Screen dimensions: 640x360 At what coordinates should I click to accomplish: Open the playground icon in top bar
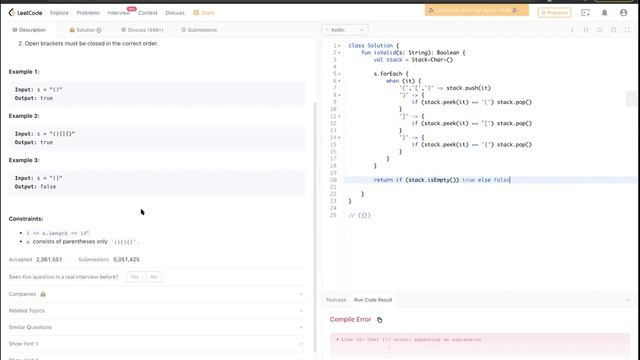click(x=585, y=13)
